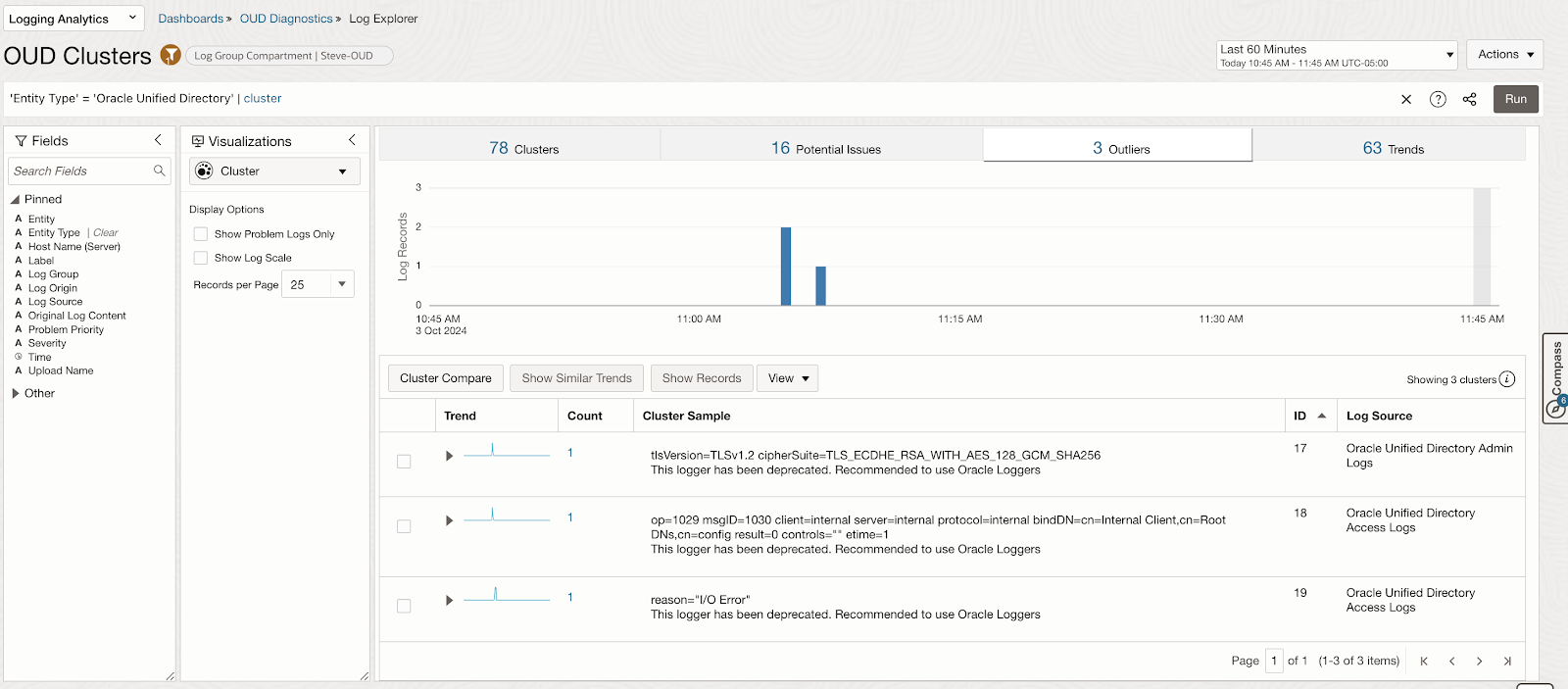Toggle Show Log Scale checkbox

point(201,258)
